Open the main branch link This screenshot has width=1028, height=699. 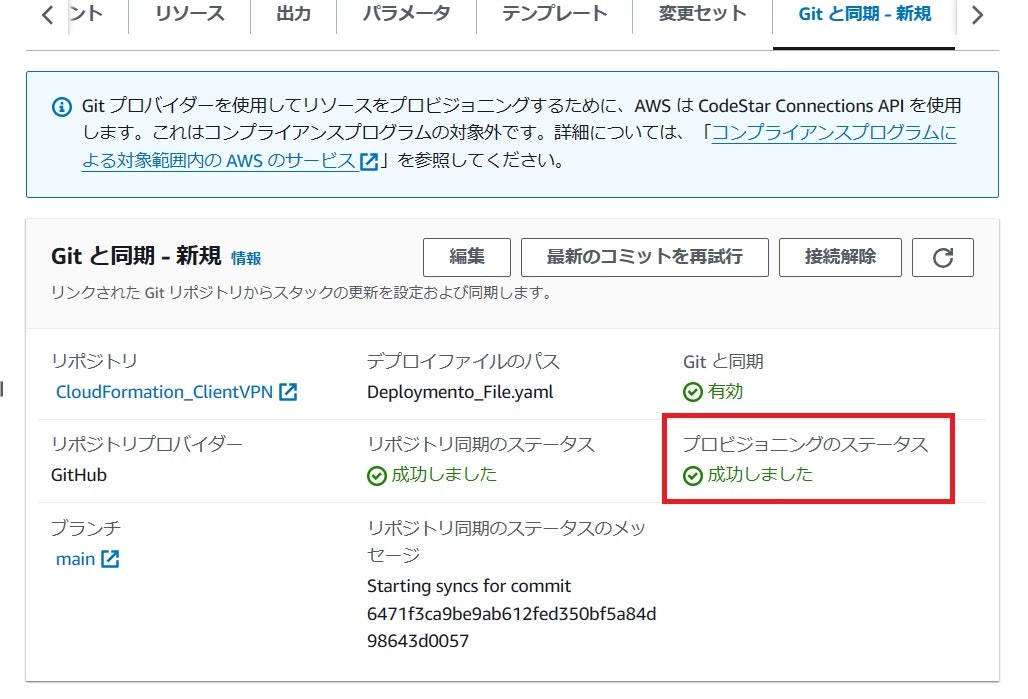pyautogui.click(x=75, y=559)
